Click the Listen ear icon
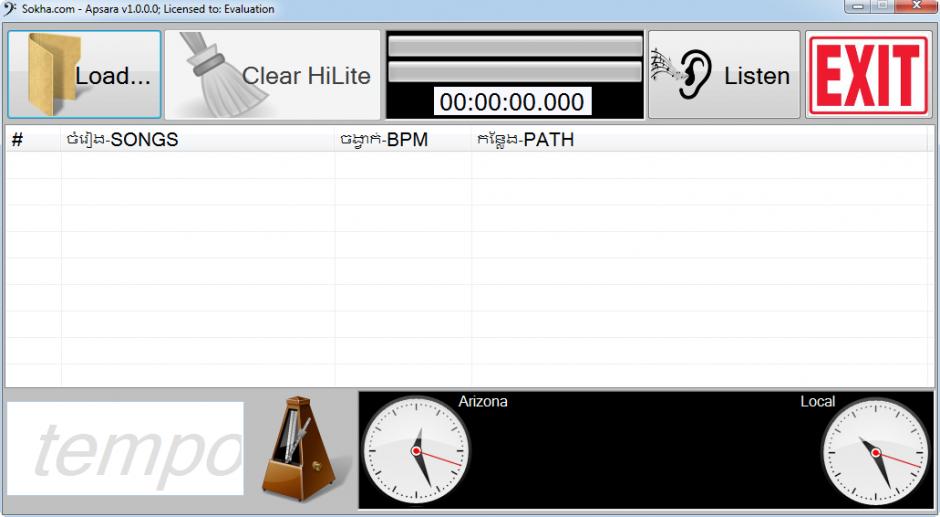 tap(682, 74)
